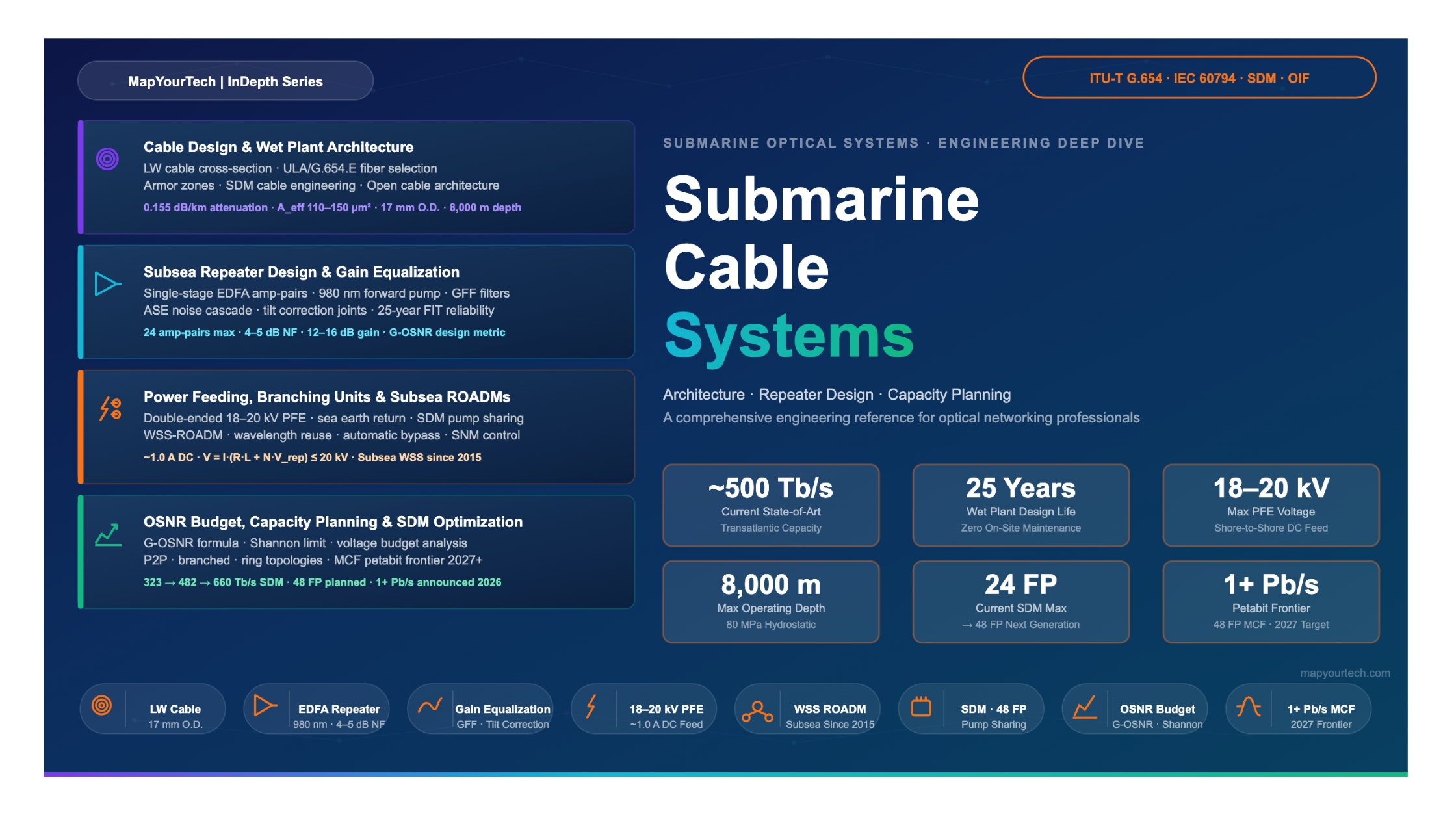Screen dimensions: 1456x819
Task: Click the 'EDFA Repeater' pill label
Action: point(339,709)
